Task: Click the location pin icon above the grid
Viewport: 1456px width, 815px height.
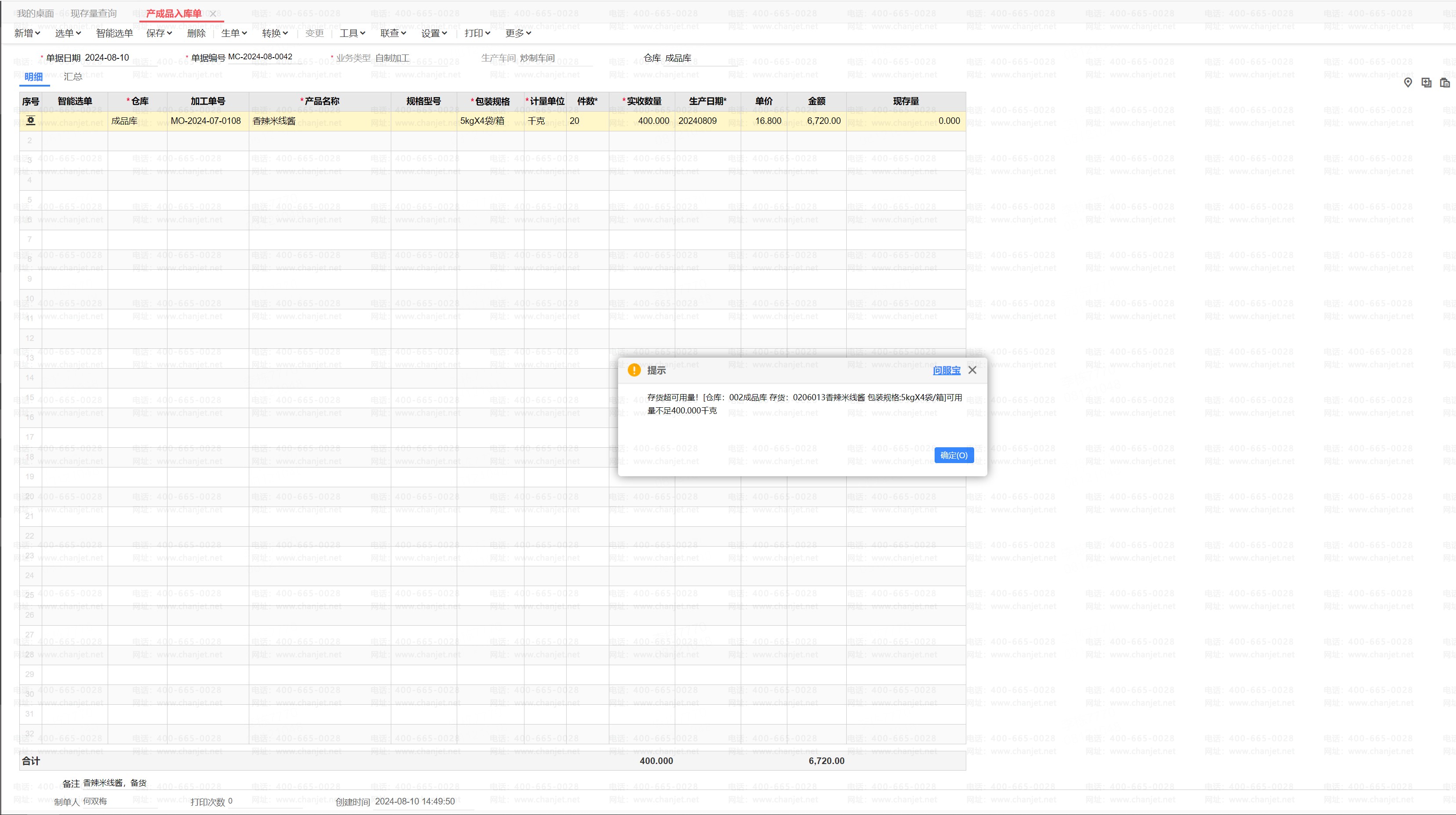Action: click(1408, 83)
